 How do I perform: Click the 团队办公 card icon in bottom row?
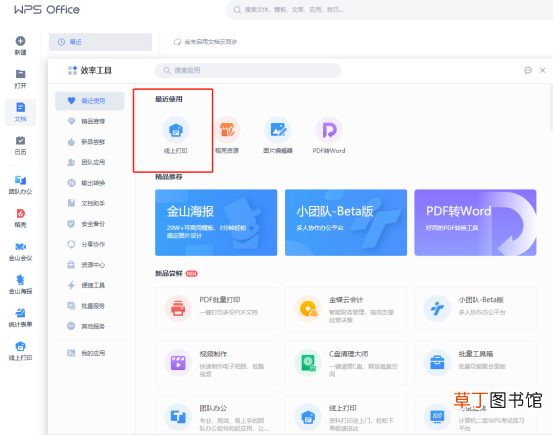click(x=178, y=417)
